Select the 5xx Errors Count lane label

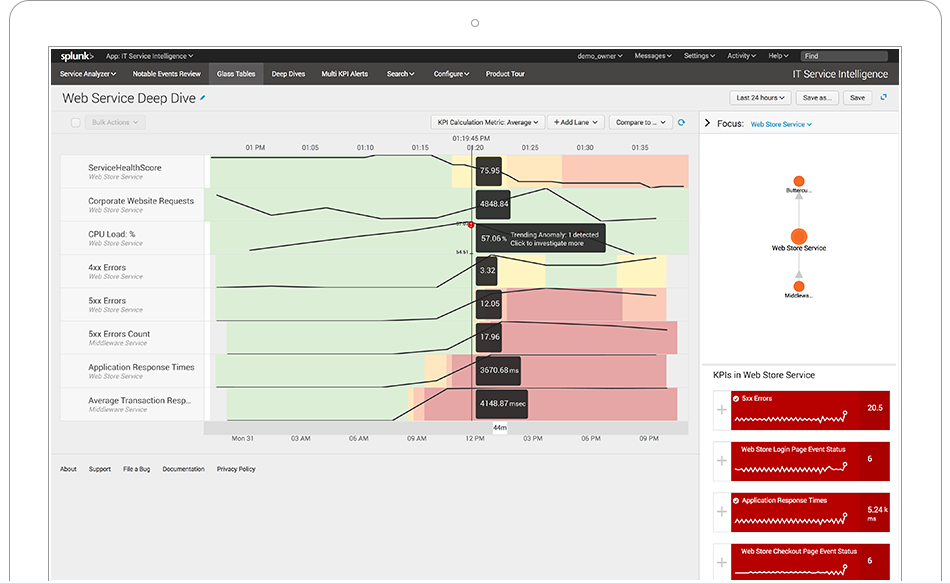pos(119,334)
